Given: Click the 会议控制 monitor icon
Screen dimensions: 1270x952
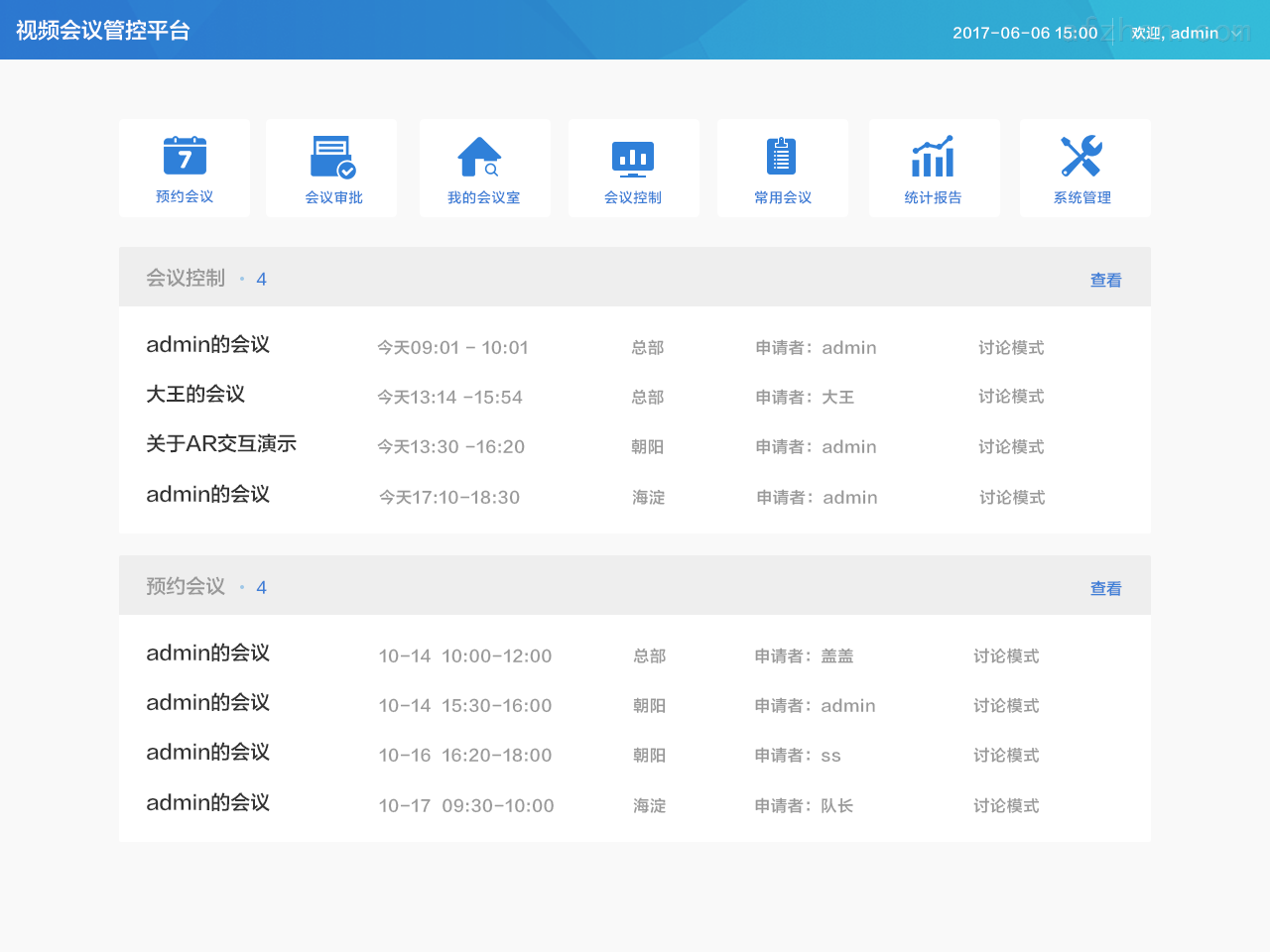Looking at the screenshot, I should coord(634,157).
